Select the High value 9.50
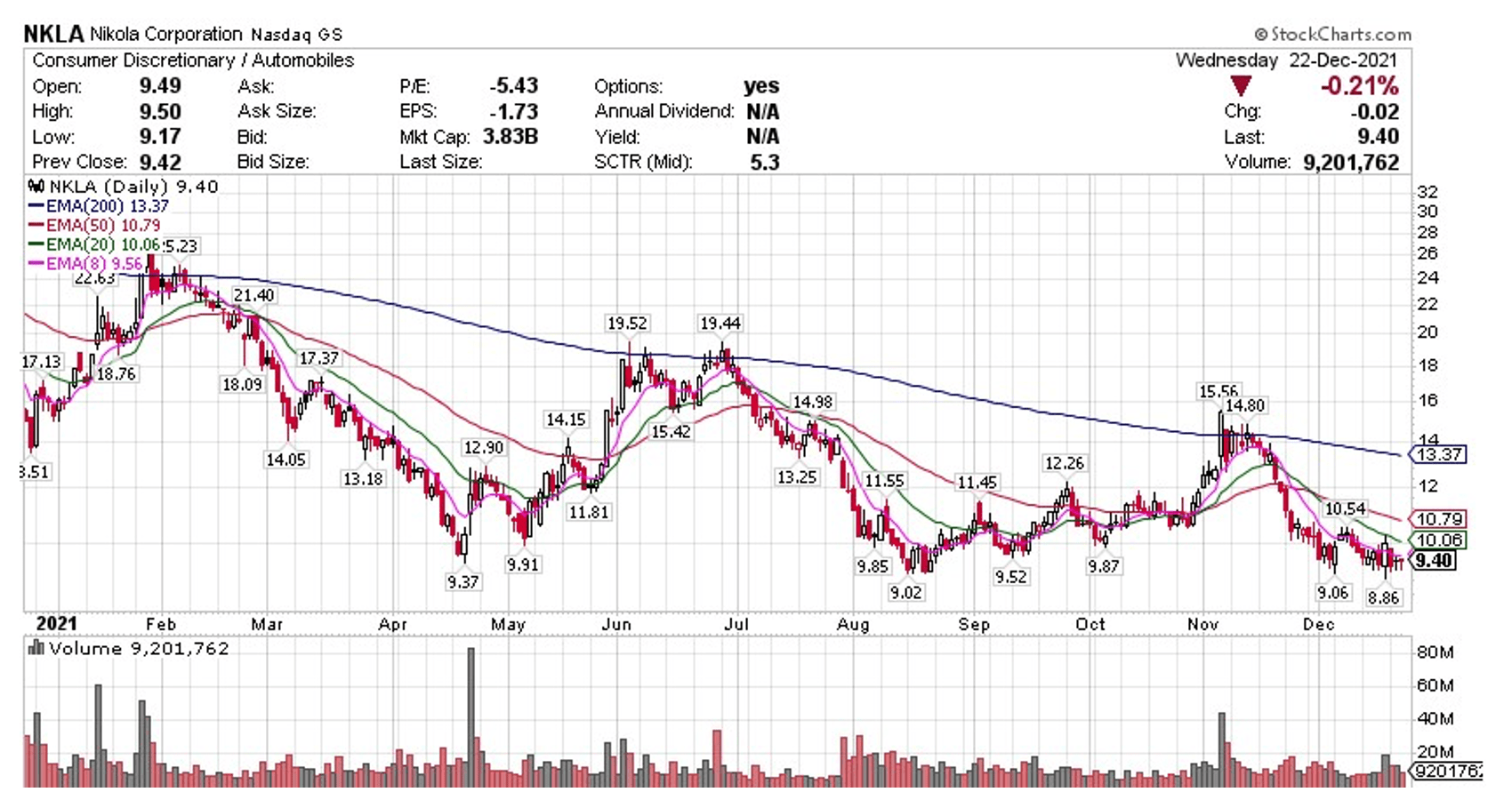This screenshot has width=1512, height=800. 160,112
